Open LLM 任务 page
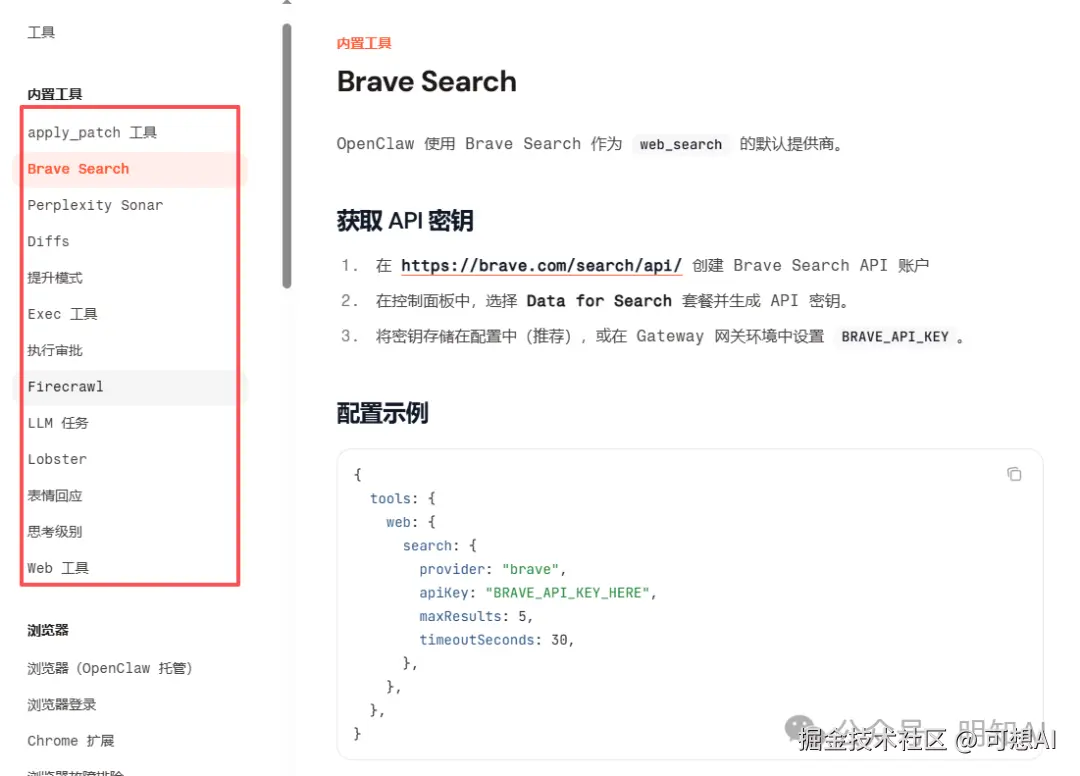The height and width of the screenshot is (776, 1080). (x=58, y=423)
